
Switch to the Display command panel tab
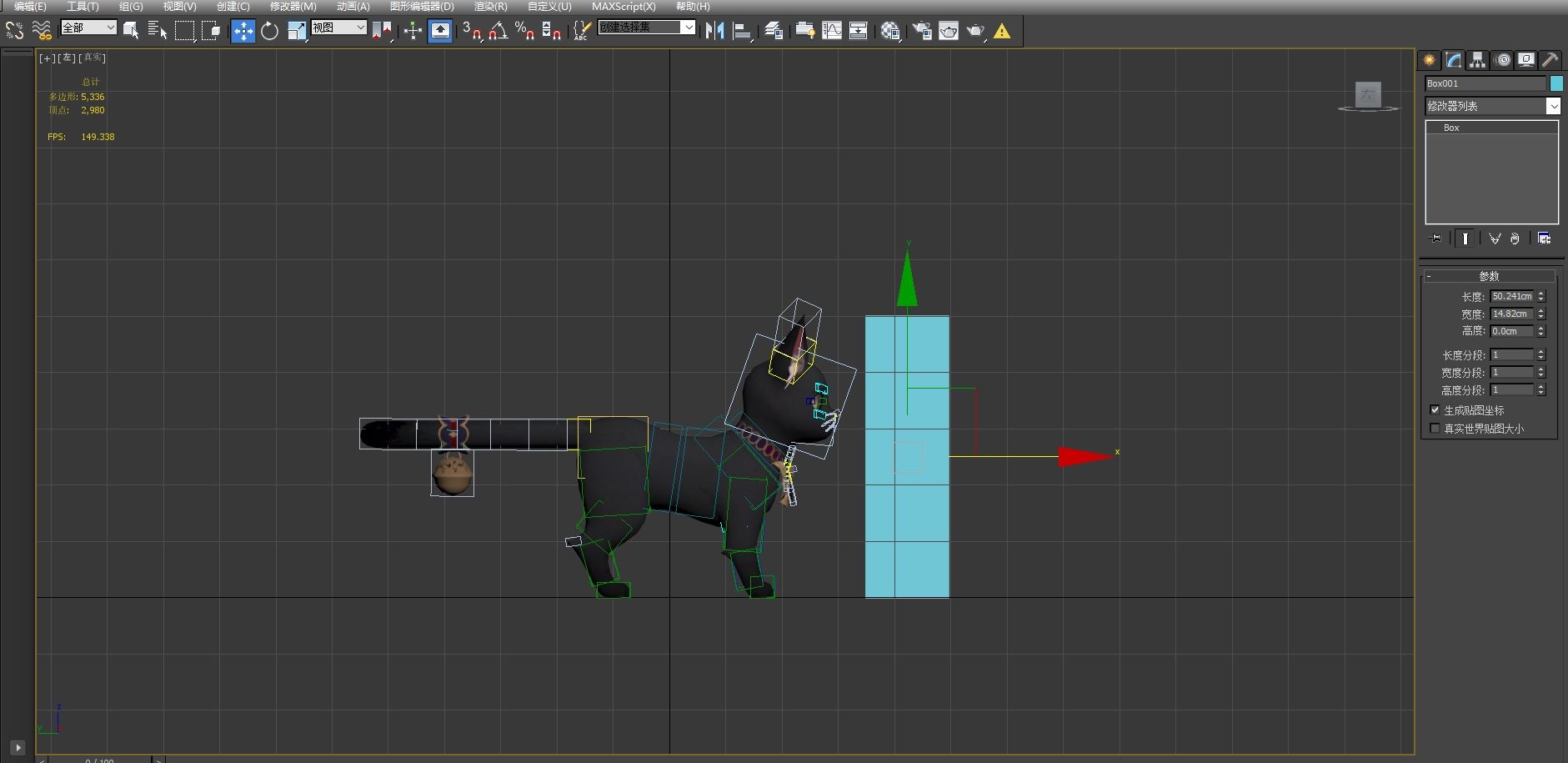click(1526, 60)
